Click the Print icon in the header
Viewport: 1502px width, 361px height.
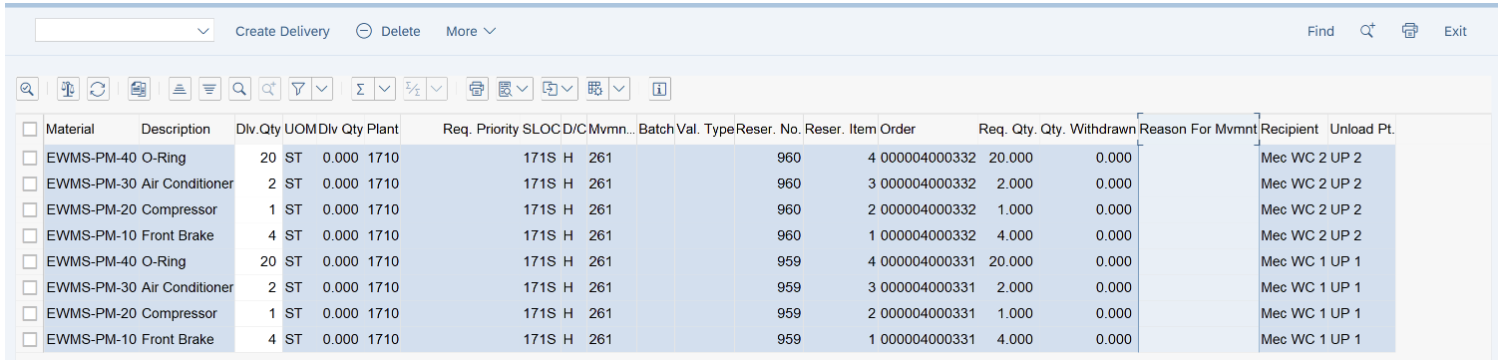tap(1410, 31)
